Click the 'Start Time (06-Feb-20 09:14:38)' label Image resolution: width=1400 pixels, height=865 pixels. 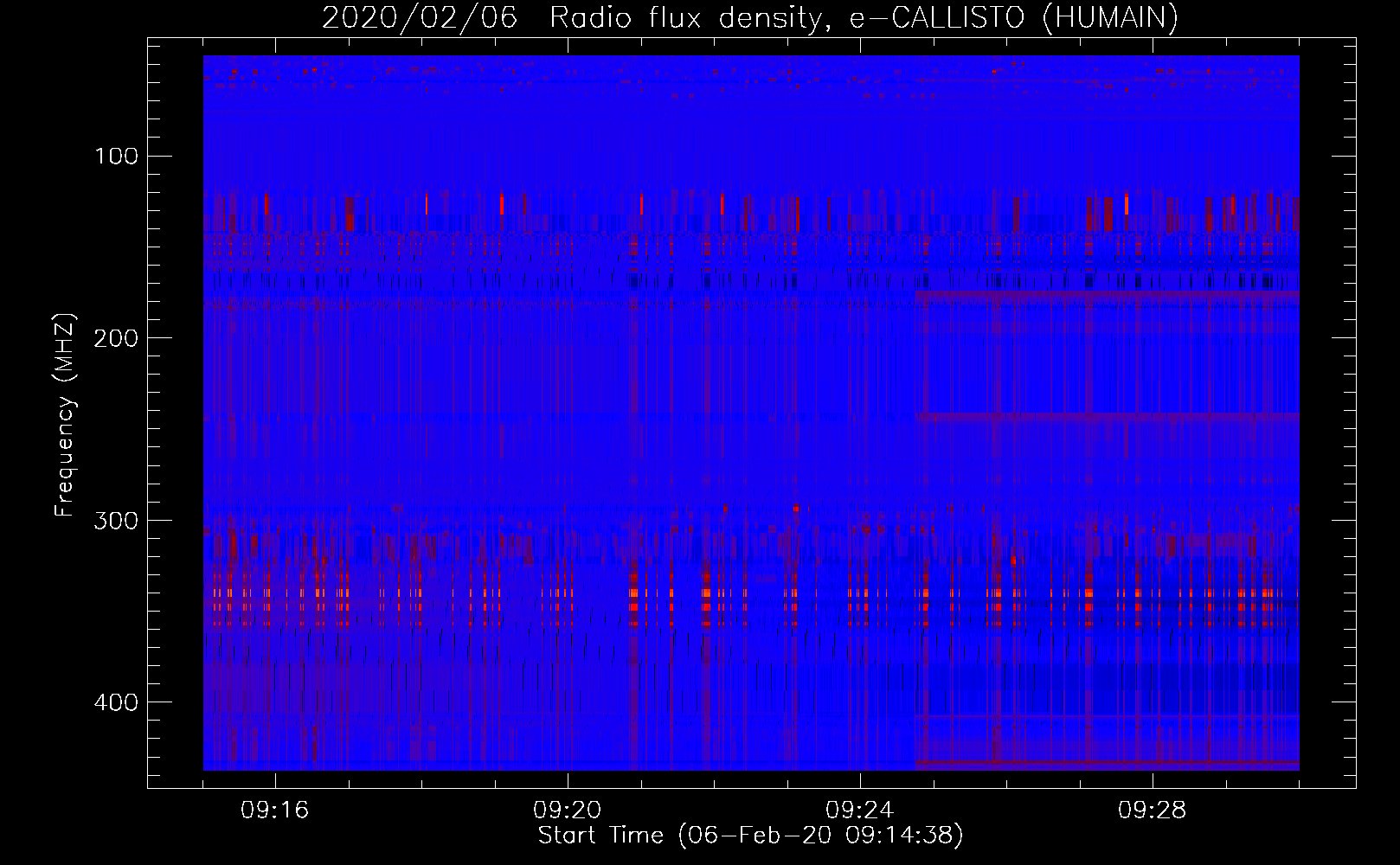point(750,836)
